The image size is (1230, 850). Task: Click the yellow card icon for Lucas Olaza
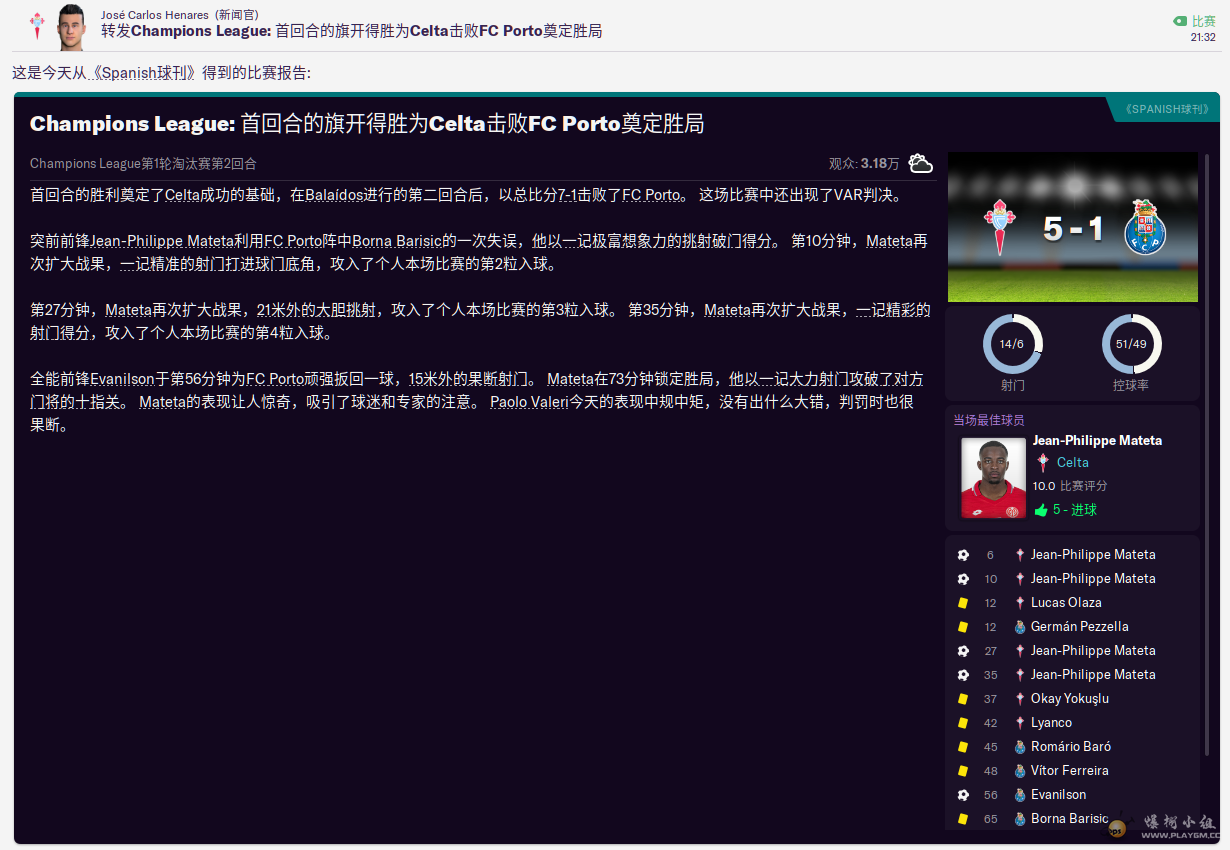(x=963, y=603)
